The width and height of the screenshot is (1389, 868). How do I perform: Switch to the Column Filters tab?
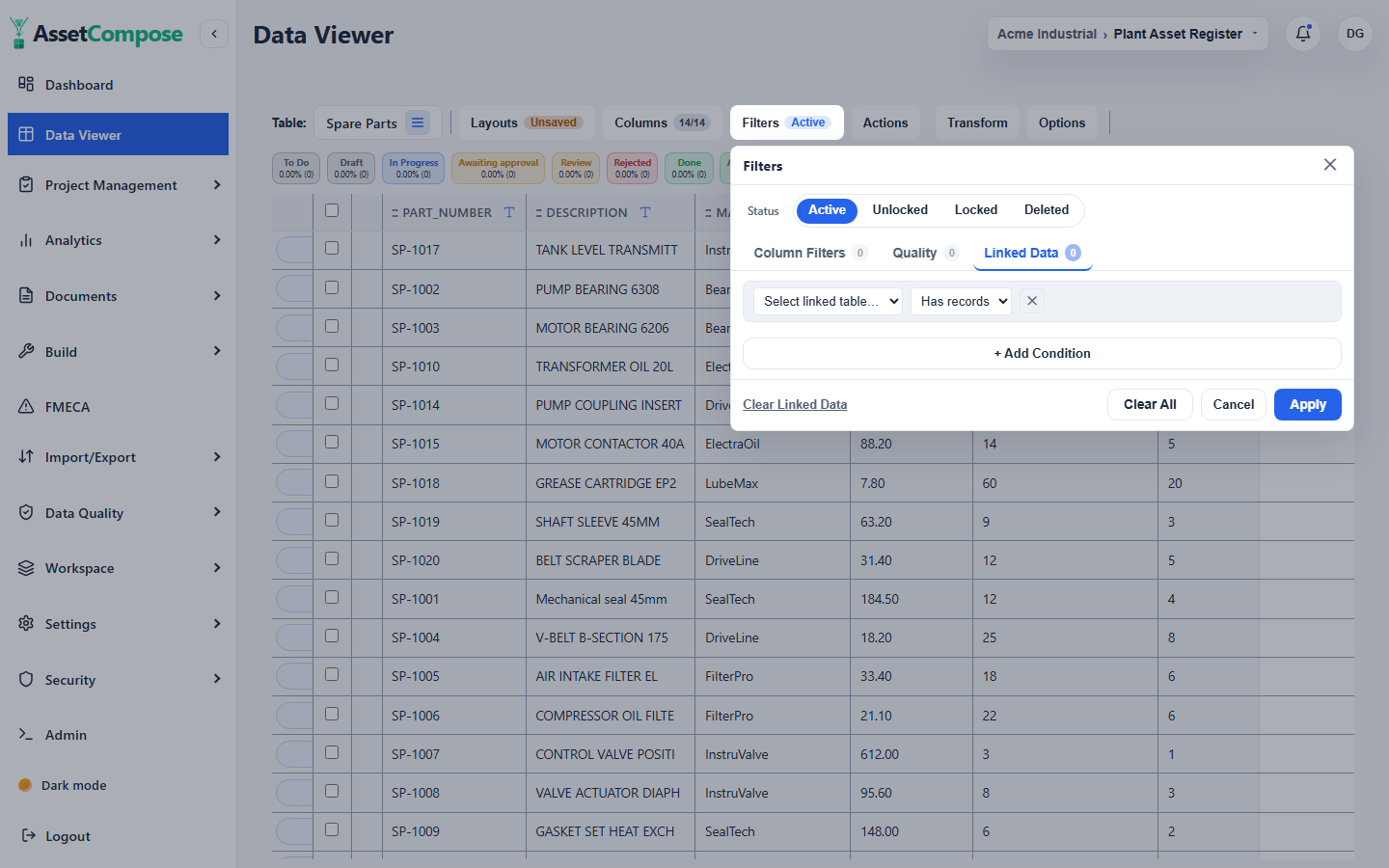tap(810, 253)
